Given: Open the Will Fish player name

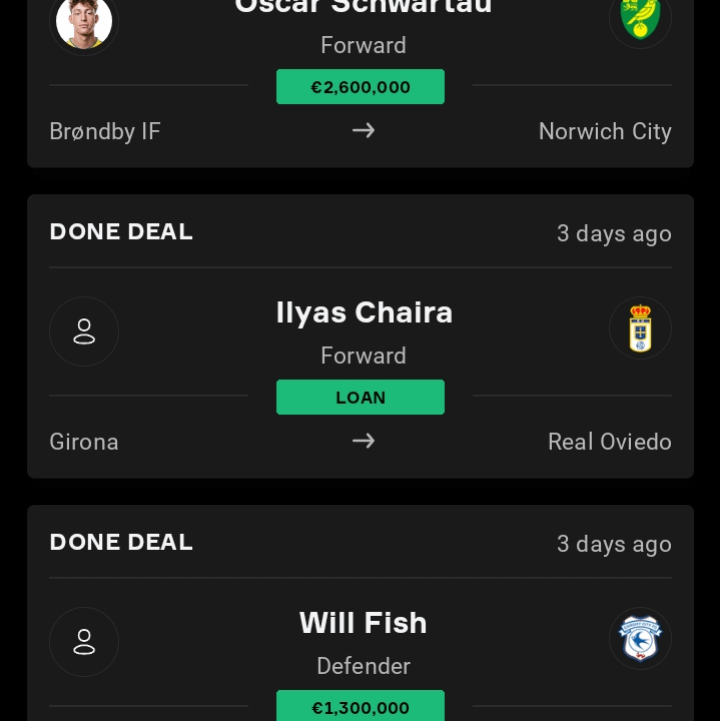Looking at the screenshot, I should (363, 623).
